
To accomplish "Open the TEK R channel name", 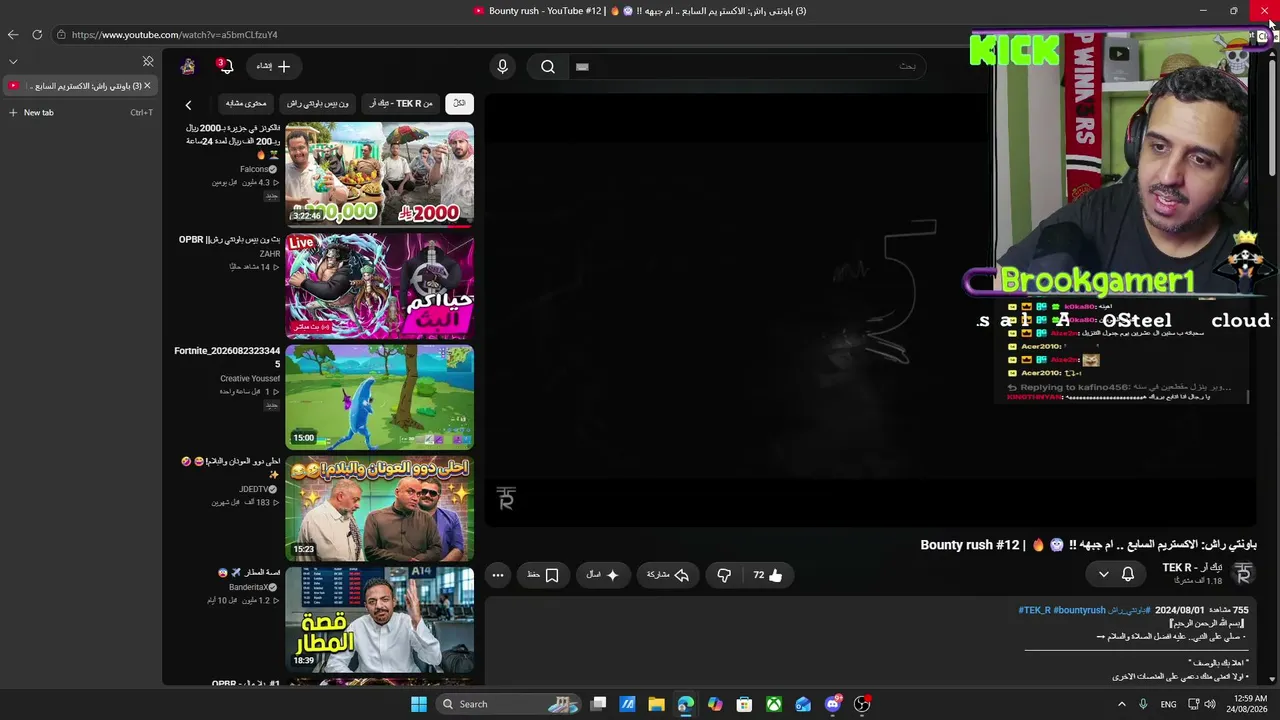I will [x=1192, y=568].
